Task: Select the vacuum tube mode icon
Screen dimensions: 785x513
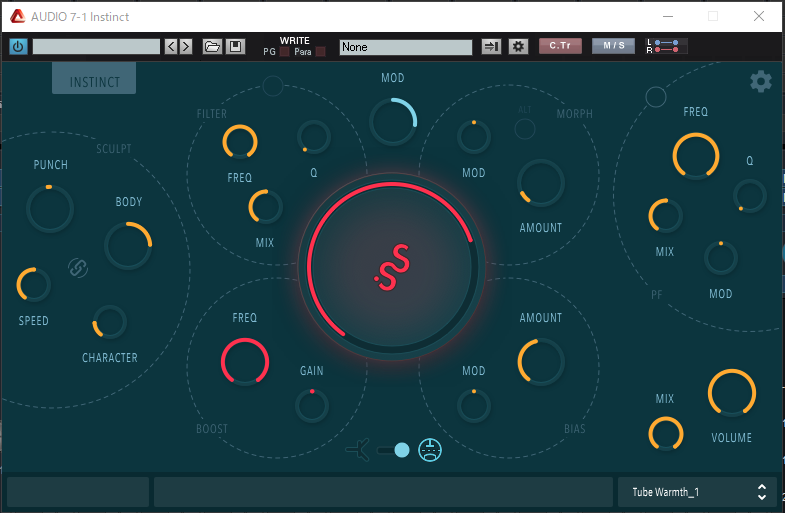Action: click(x=431, y=450)
